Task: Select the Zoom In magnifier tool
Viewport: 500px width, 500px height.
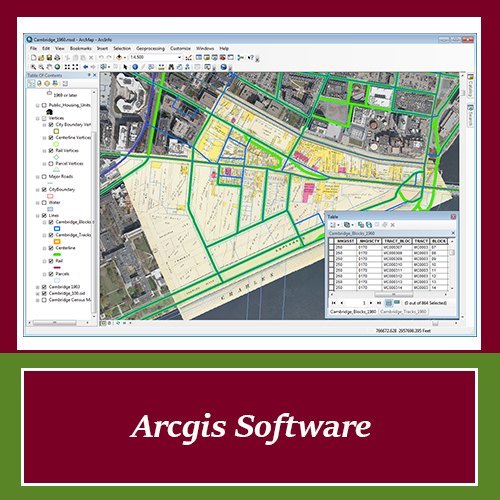Action: 33,67
